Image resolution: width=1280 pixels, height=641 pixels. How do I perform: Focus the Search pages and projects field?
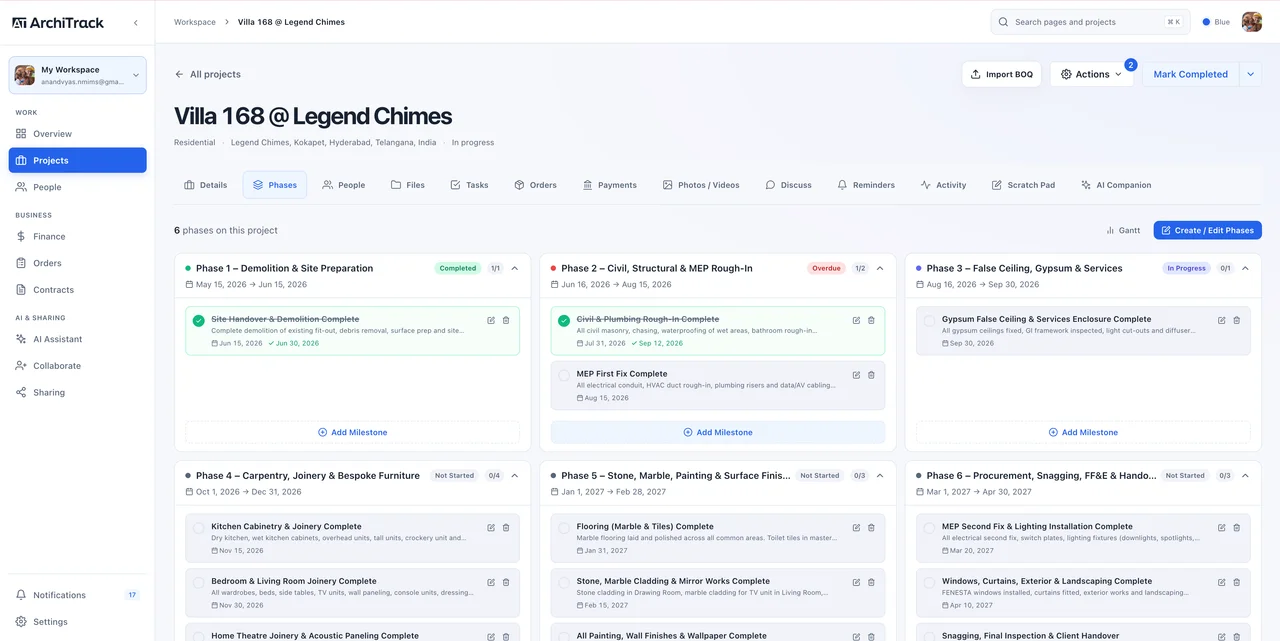tap(1090, 22)
